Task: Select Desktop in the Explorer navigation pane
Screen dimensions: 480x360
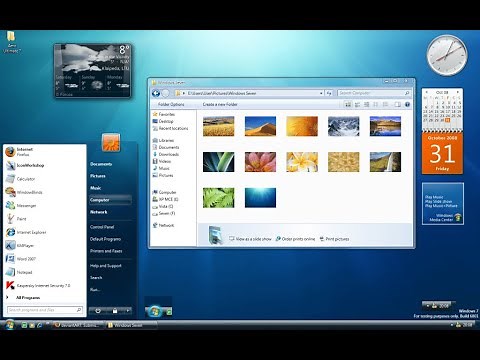Action: pos(163,121)
